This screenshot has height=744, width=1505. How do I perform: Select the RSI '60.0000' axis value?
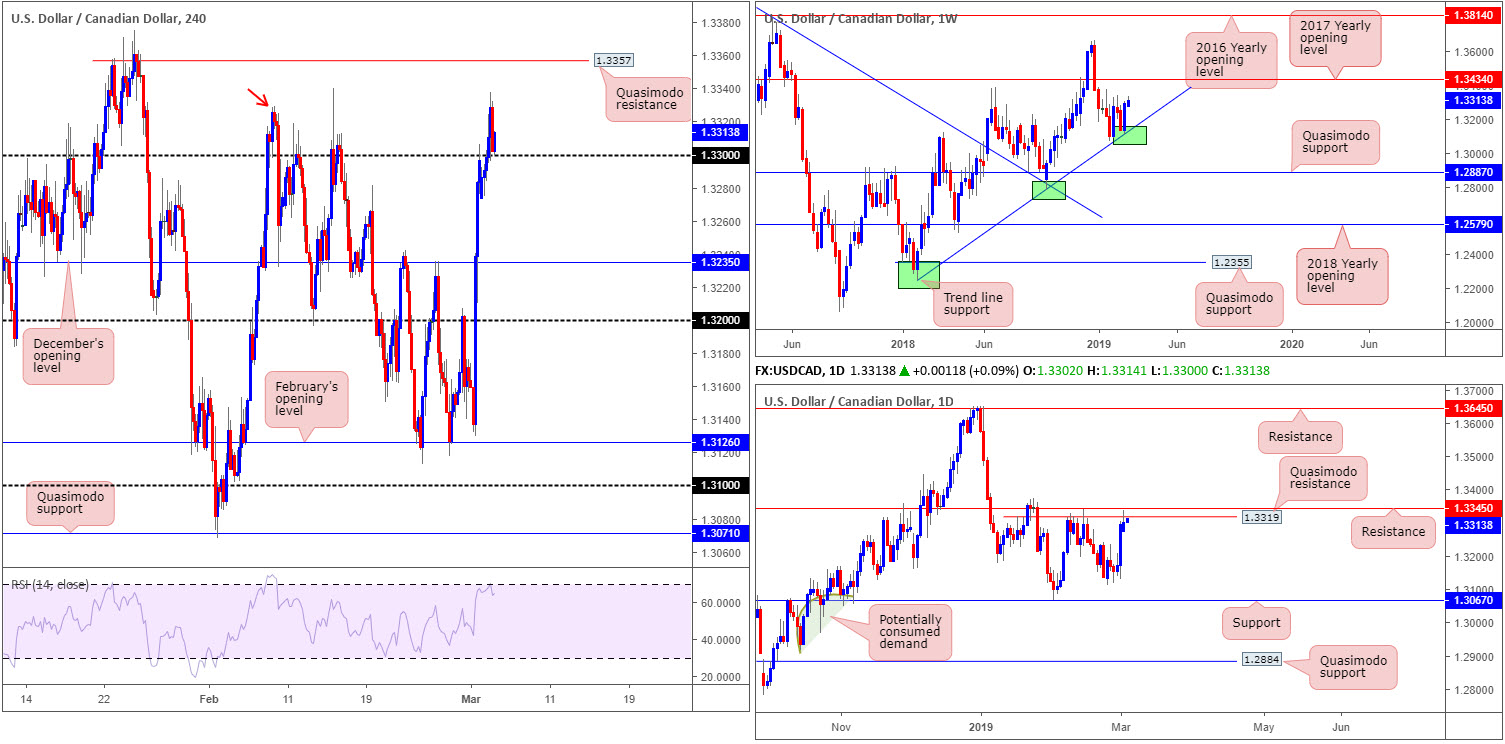[720, 603]
